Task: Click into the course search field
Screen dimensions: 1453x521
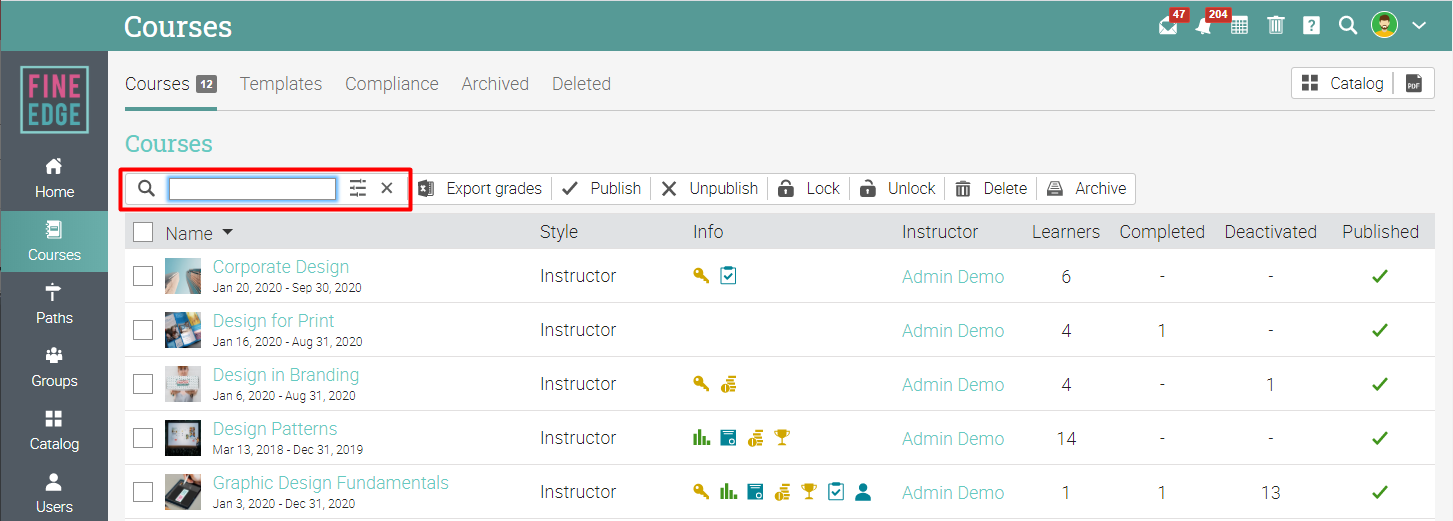Action: pyautogui.click(x=252, y=188)
